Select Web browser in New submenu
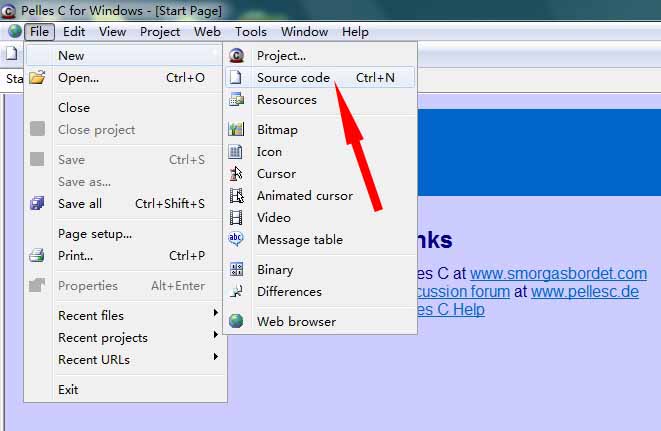Screen dimensions: 661x431 tap(320, 321)
